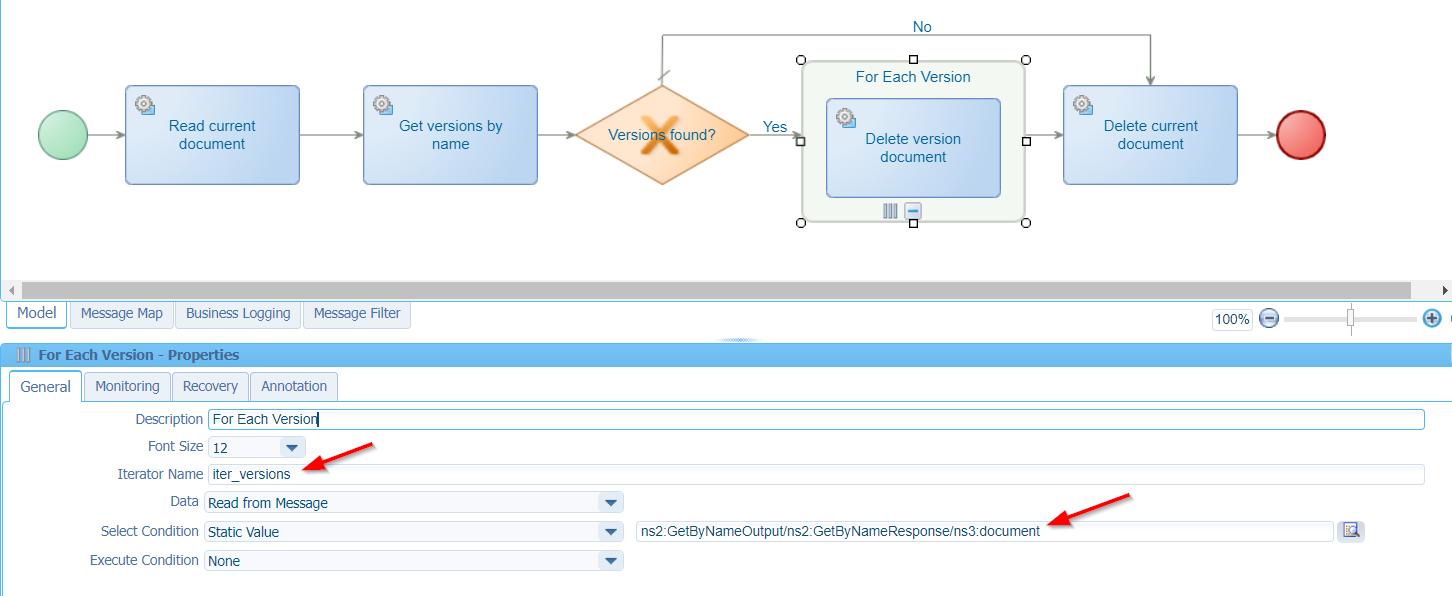Screen dimensions: 1452x596
Task: Open the Font Size dropdown
Action: 291,447
